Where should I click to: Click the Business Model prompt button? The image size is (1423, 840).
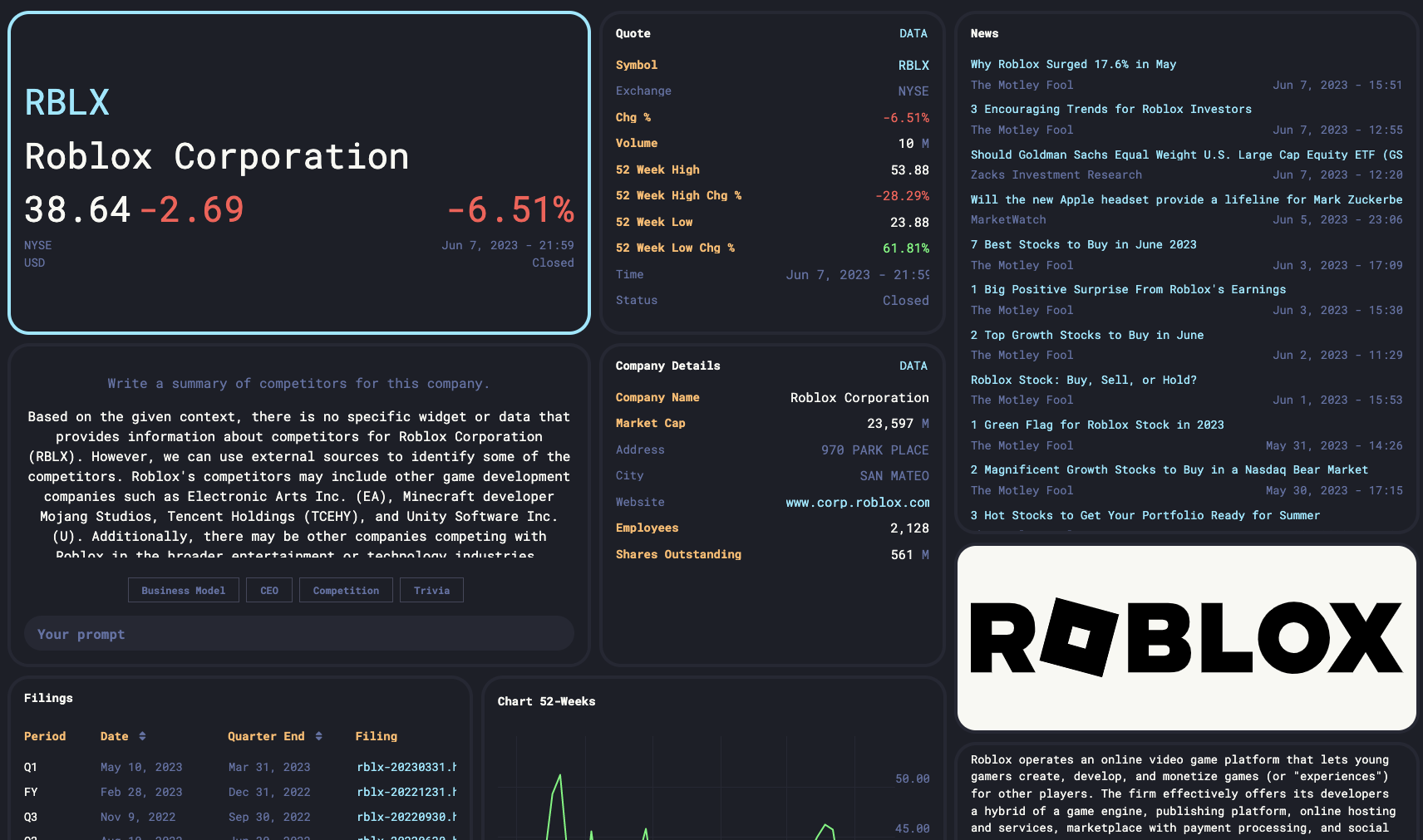tap(184, 590)
